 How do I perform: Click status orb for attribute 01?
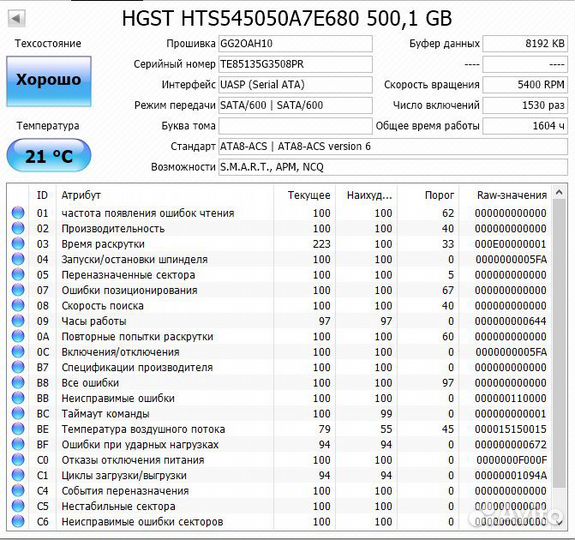pos(18,213)
